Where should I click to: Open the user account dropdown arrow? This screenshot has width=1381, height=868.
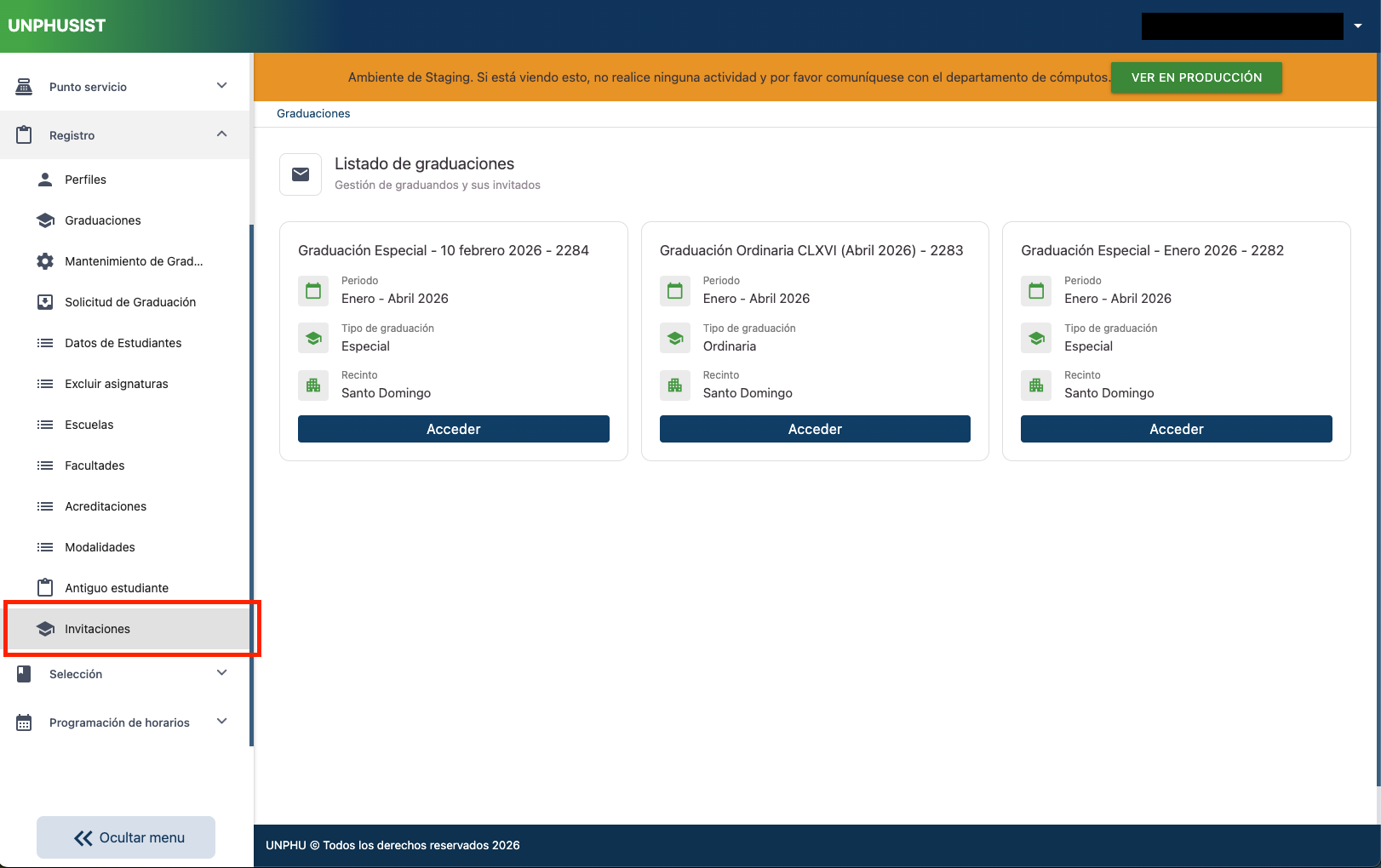(1358, 26)
